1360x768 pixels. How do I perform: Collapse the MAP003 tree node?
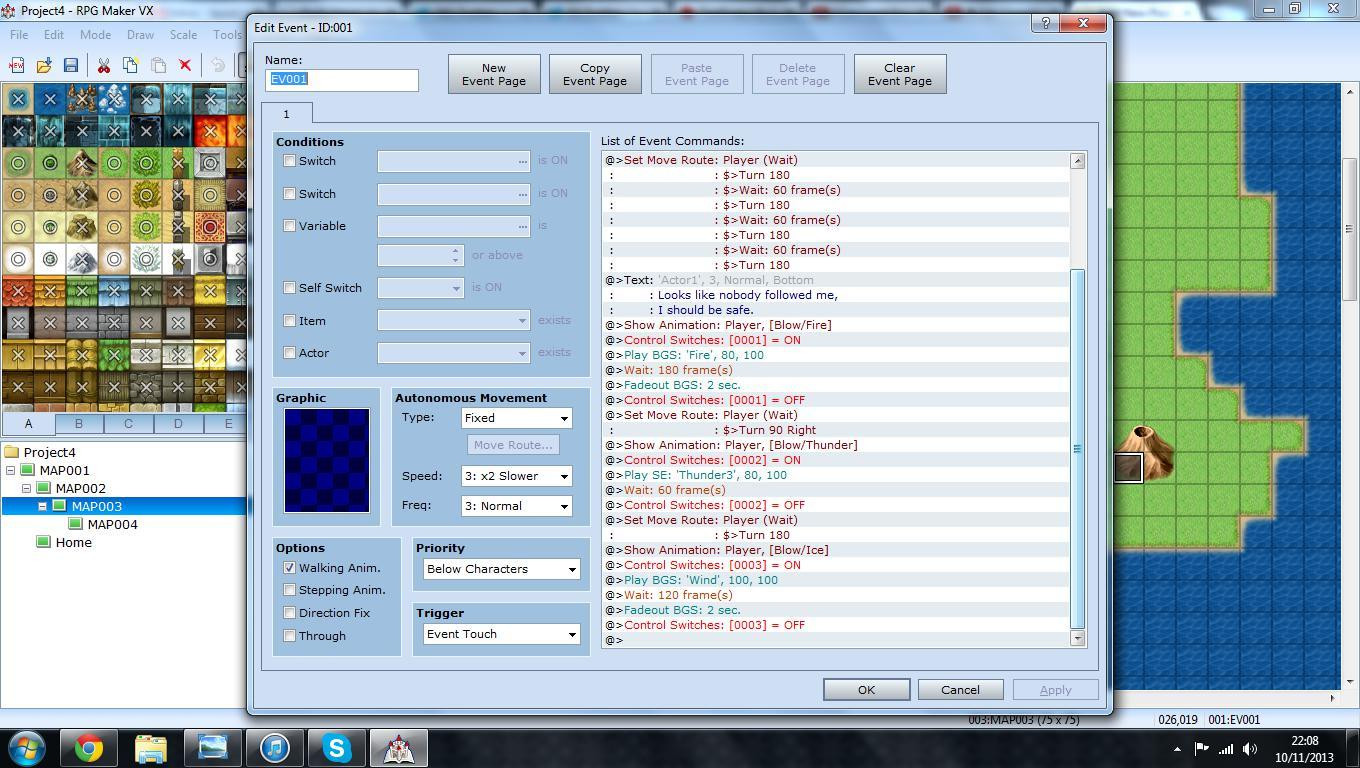(43, 506)
